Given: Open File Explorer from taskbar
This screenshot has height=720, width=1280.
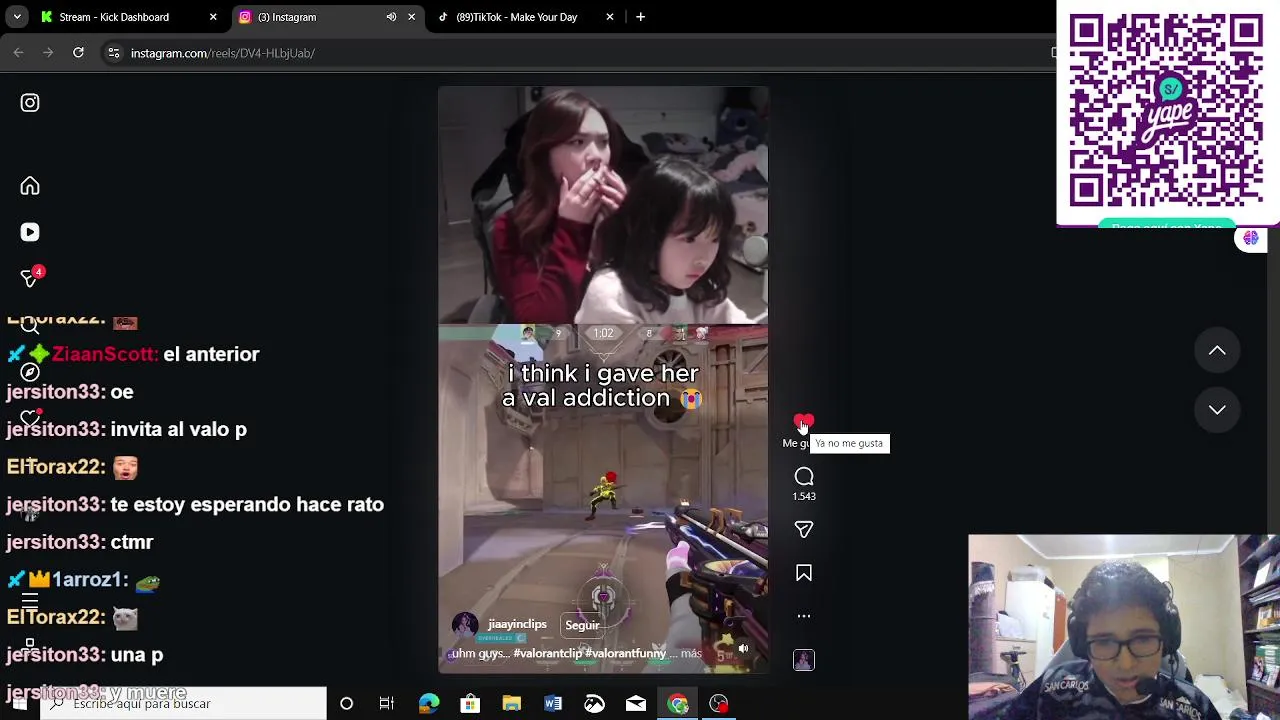Looking at the screenshot, I should point(511,704).
